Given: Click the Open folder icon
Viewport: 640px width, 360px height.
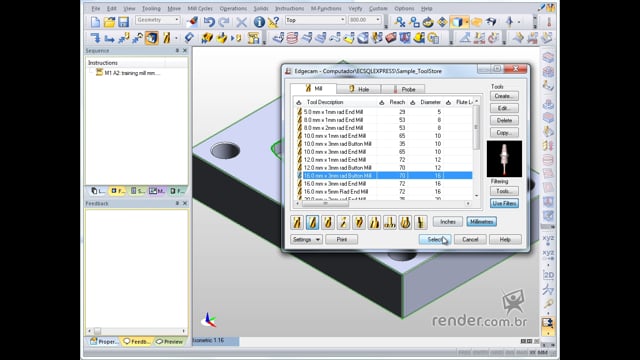Looking at the screenshot, I should pyautogui.click(x=109, y=22).
